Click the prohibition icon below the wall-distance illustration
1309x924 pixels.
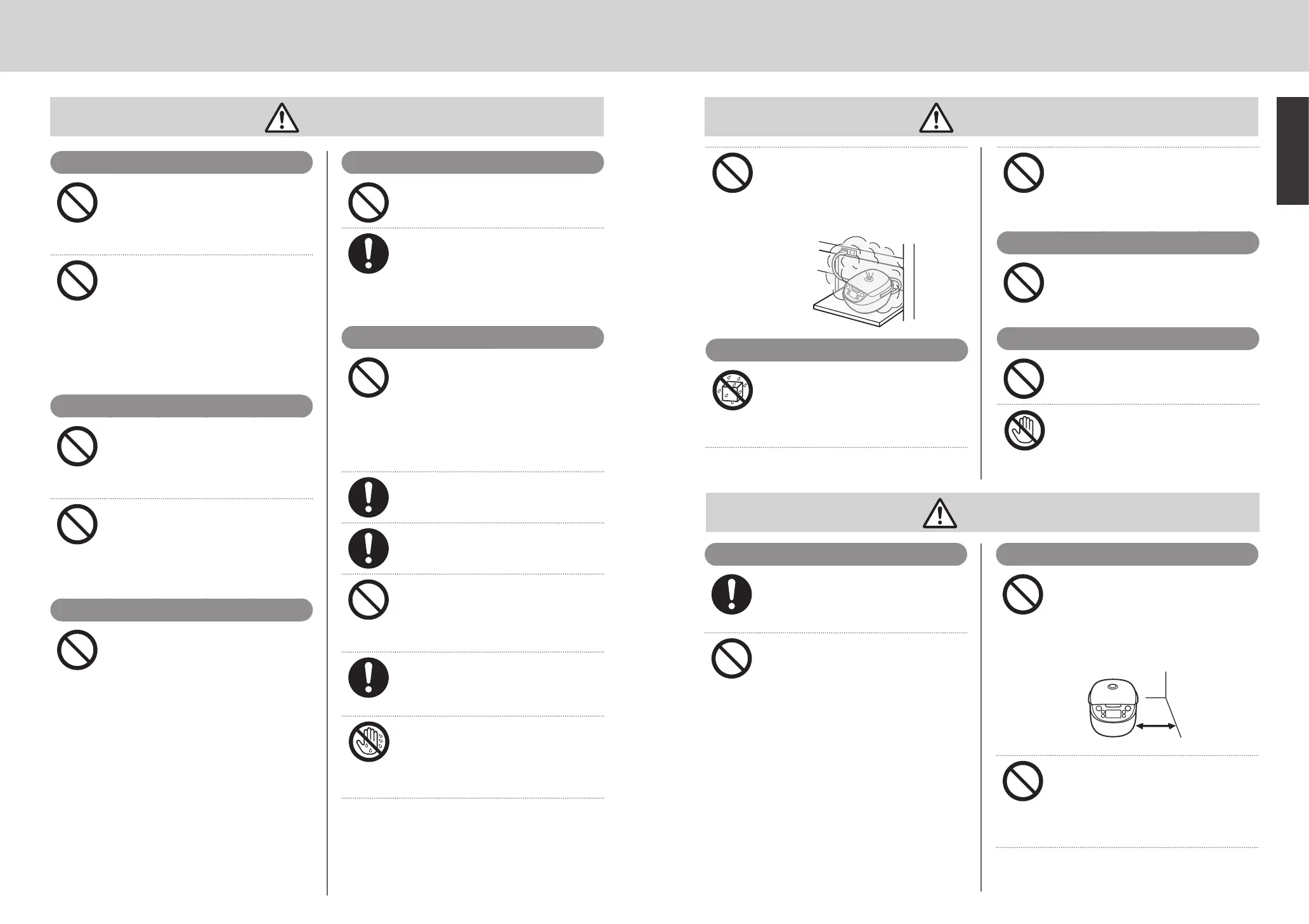(1022, 781)
